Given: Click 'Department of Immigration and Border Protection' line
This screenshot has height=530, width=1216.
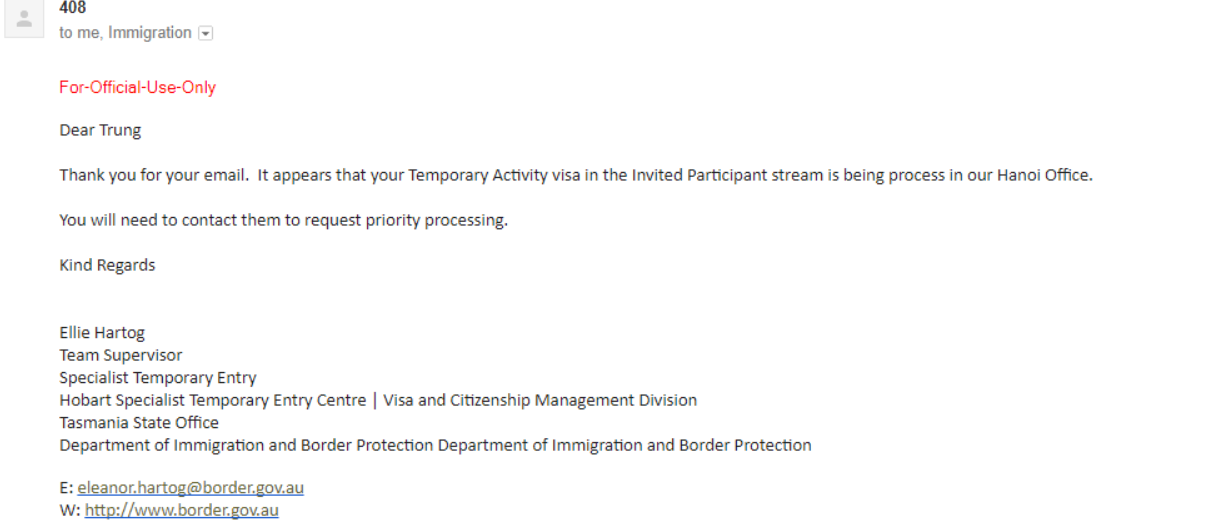Looking at the screenshot, I should pyautogui.click(x=435, y=445).
